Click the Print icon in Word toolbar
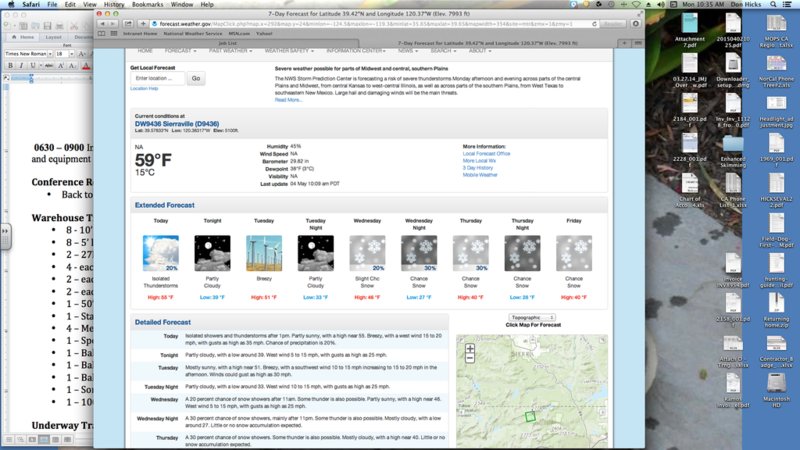 [x=60, y=26]
